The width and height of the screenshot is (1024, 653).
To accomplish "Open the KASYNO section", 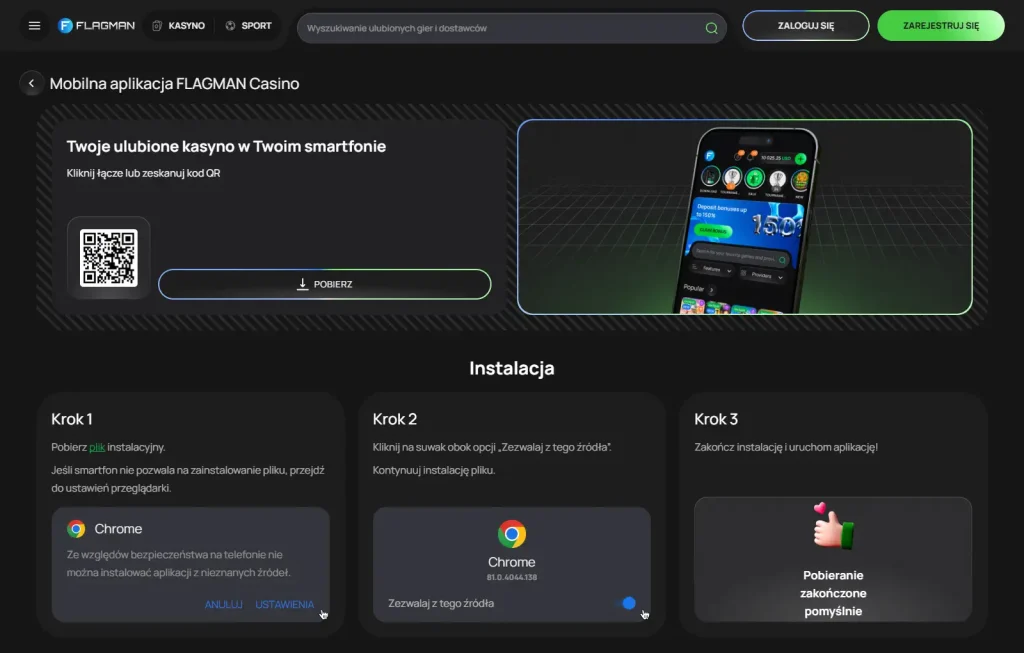I will coord(178,26).
